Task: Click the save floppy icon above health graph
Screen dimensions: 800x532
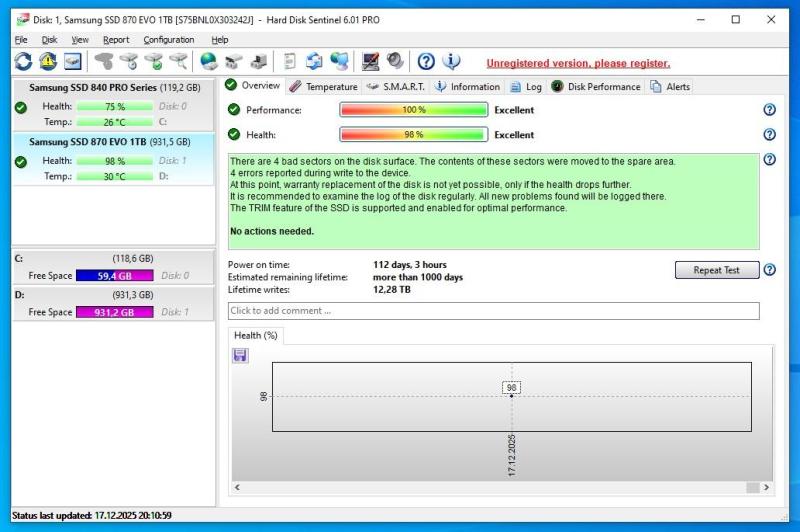Action: coord(240,355)
